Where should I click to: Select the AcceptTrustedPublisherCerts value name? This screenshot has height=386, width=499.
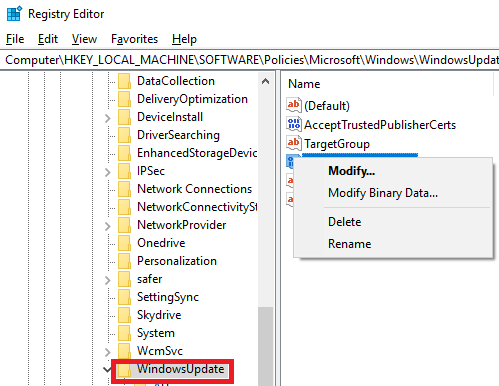pos(380,125)
